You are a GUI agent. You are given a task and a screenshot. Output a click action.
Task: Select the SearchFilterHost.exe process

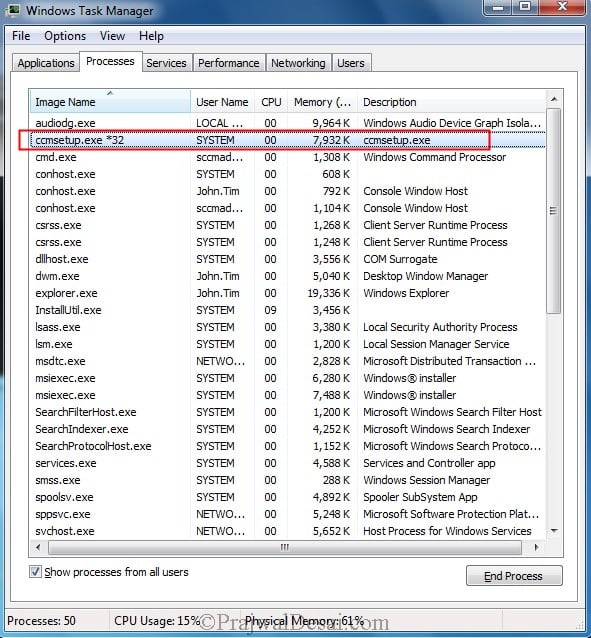288,413
